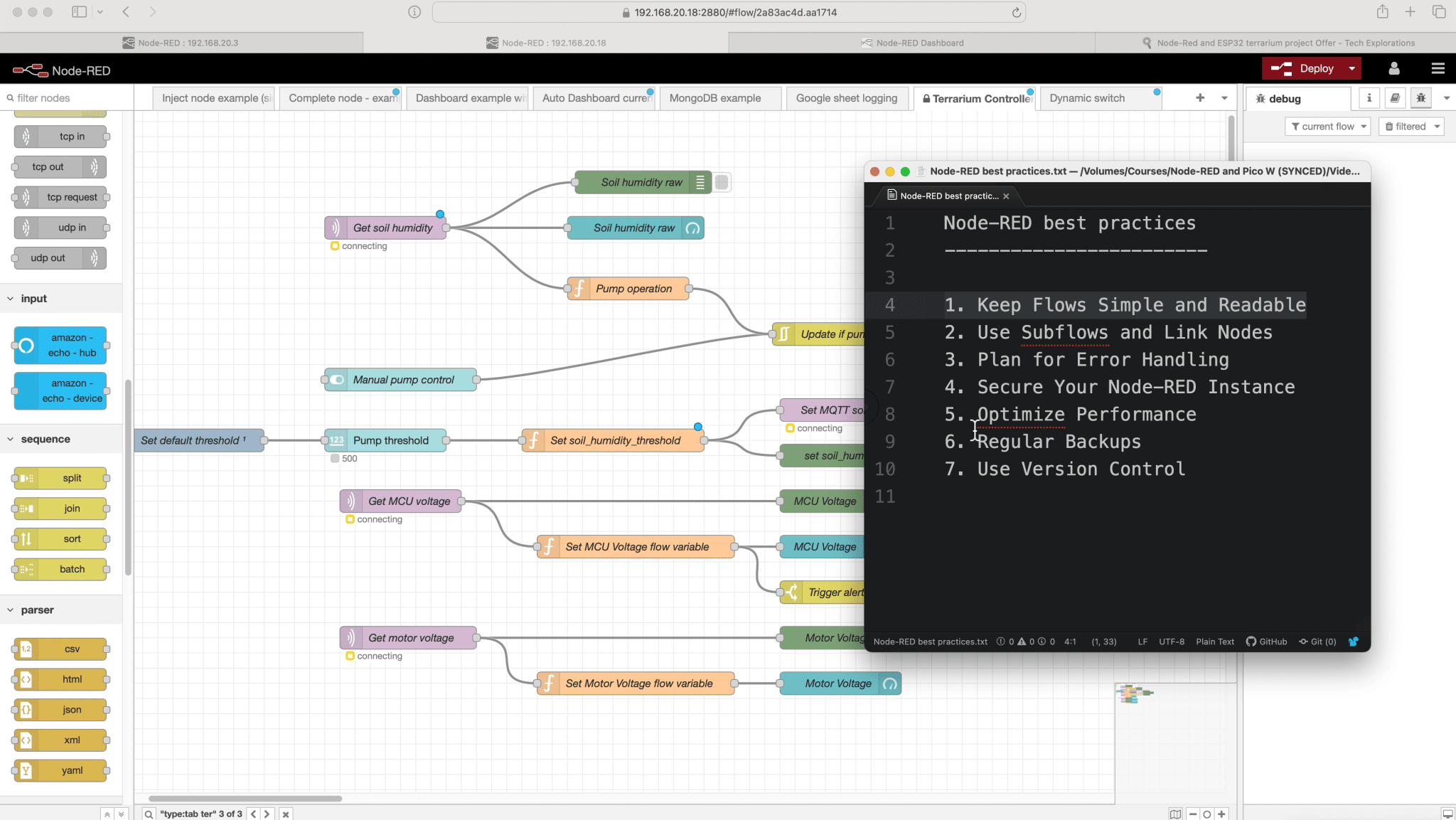1456x820 pixels.
Task: Go to previous search result arrow
Action: point(253,814)
